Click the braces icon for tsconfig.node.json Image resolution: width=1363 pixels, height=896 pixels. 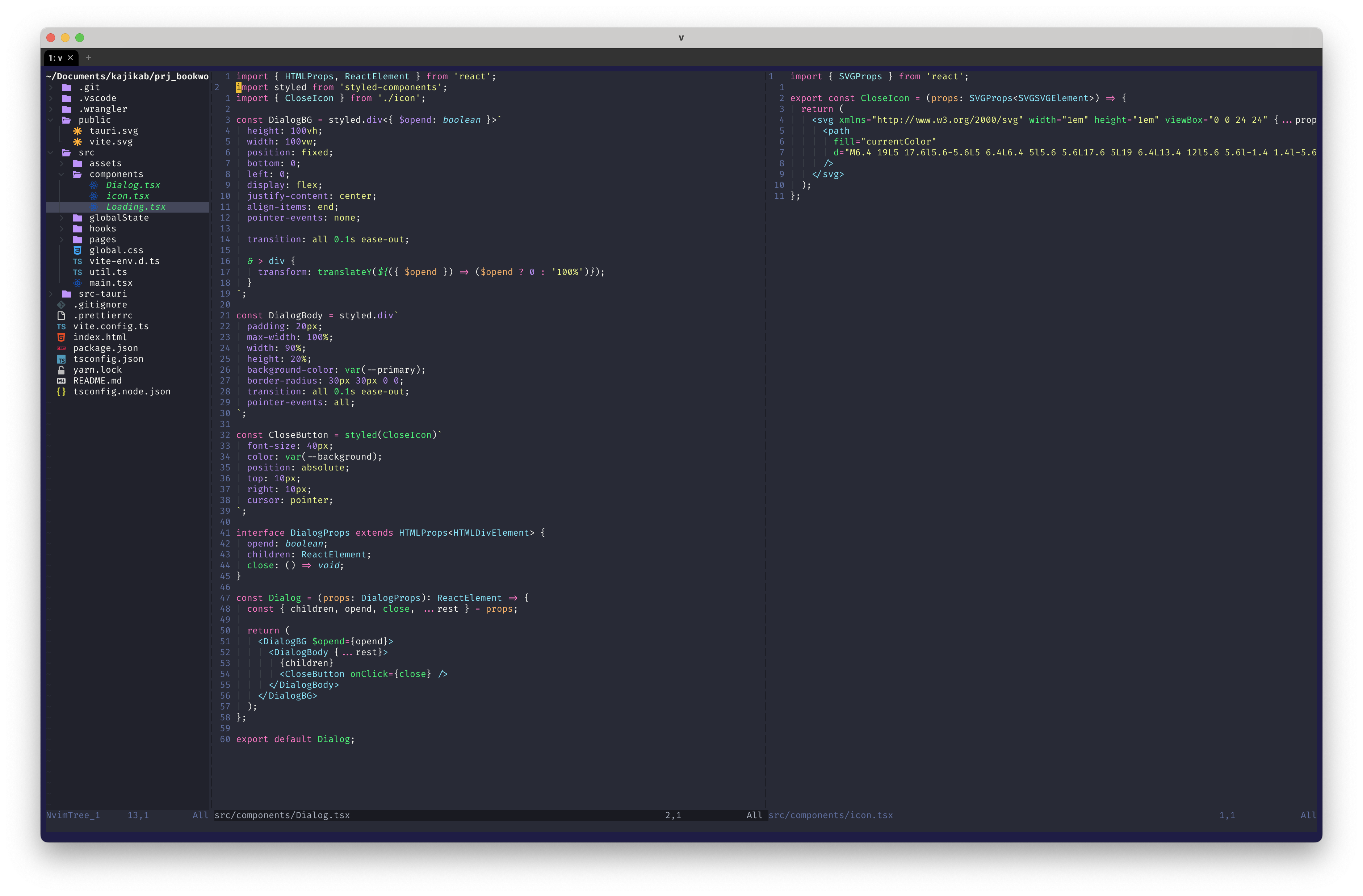pos(61,392)
